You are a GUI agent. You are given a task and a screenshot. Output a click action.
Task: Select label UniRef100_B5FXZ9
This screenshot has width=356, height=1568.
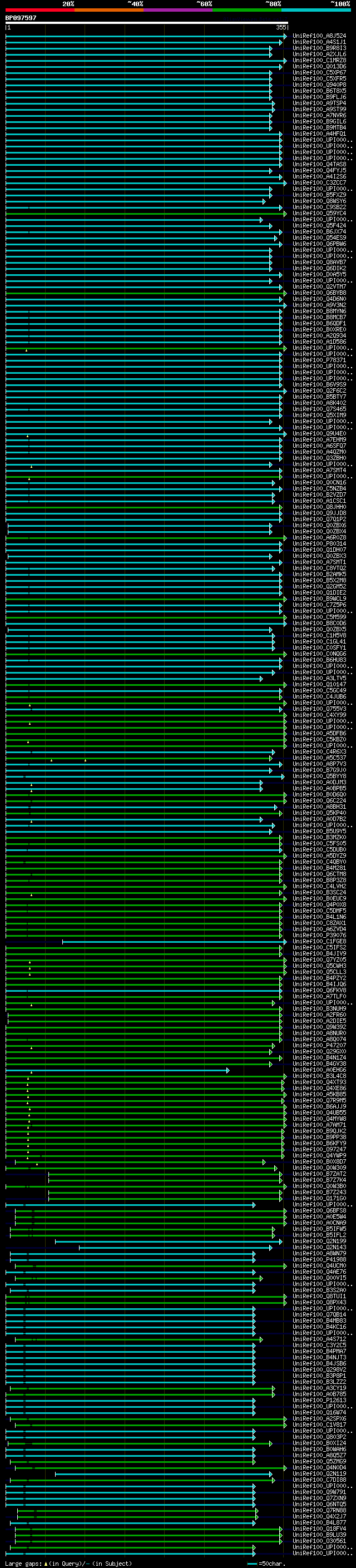319,195
